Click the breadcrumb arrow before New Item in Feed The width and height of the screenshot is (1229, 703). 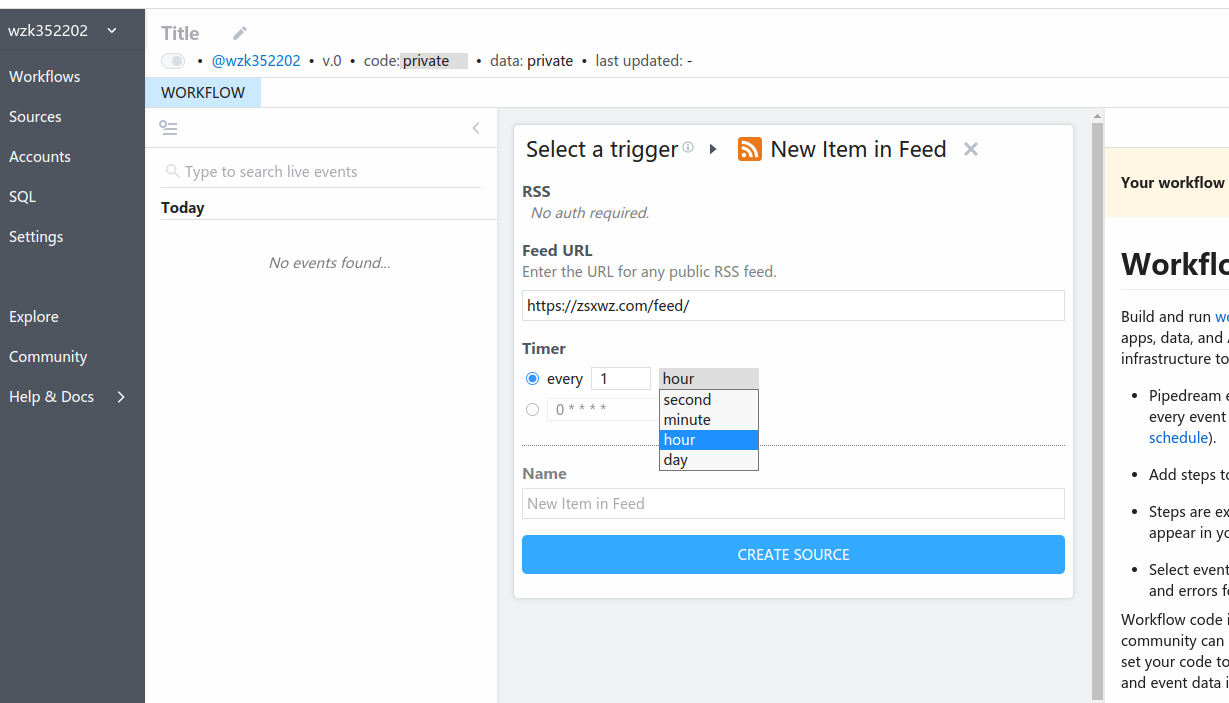coord(713,149)
